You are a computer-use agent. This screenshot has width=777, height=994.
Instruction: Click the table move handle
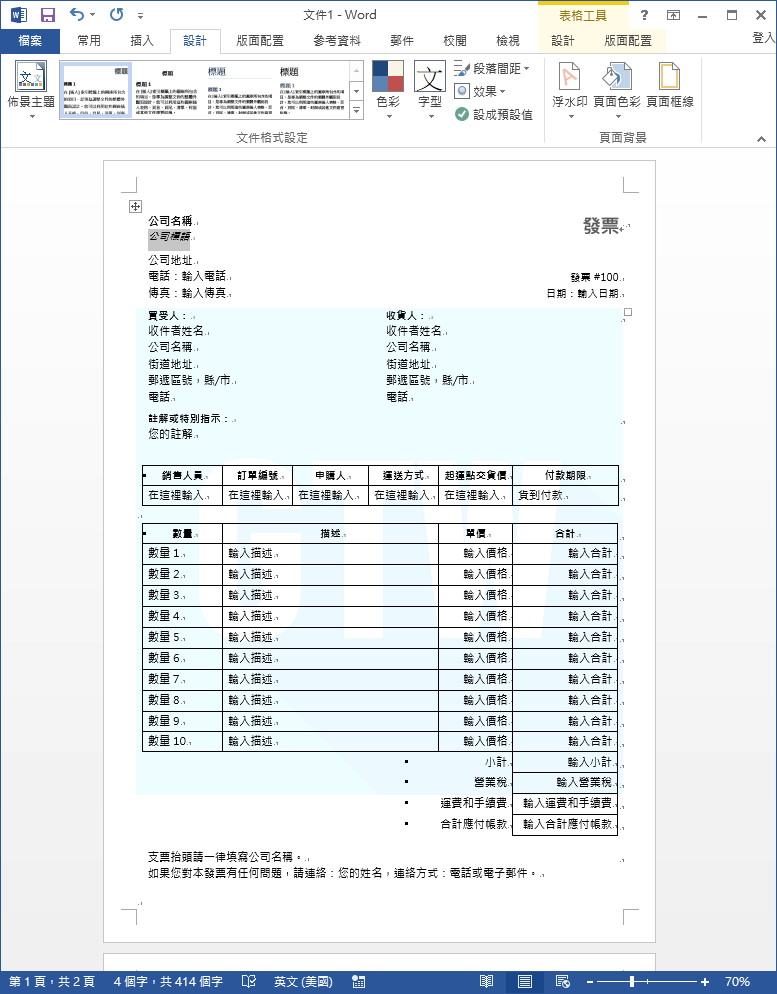[x=135, y=206]
